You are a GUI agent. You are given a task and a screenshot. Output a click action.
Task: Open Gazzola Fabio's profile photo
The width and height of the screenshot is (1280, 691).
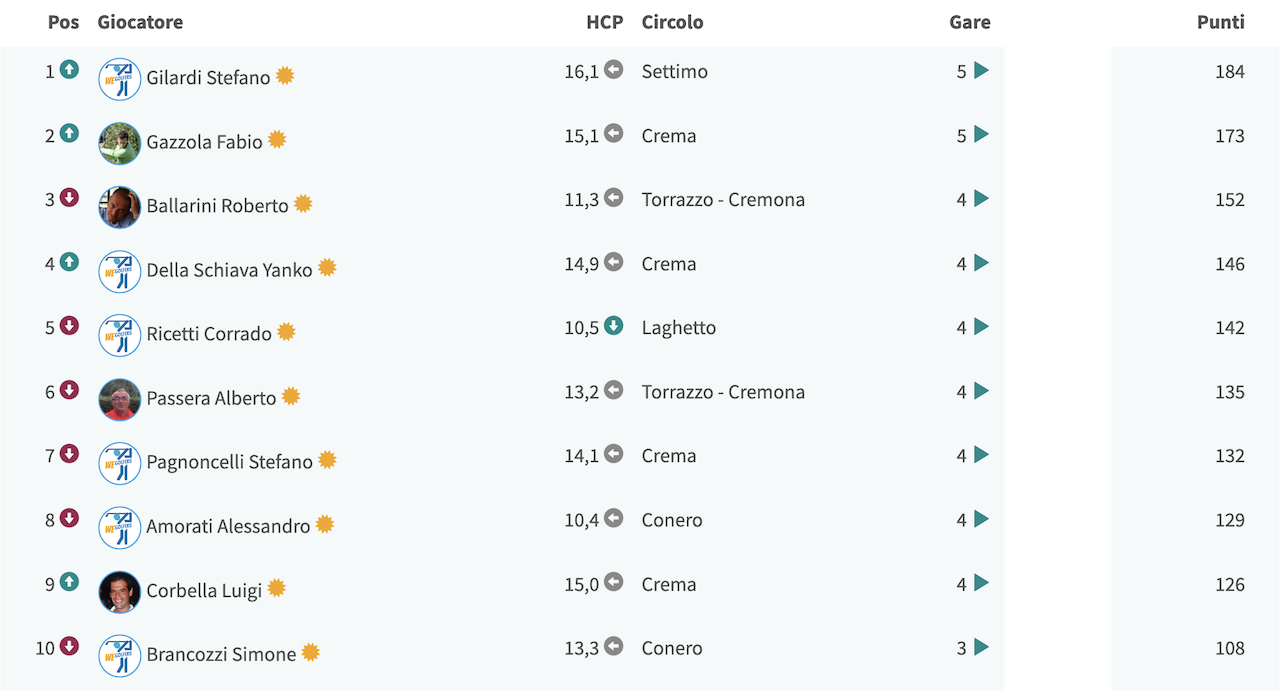pos(120,143)
